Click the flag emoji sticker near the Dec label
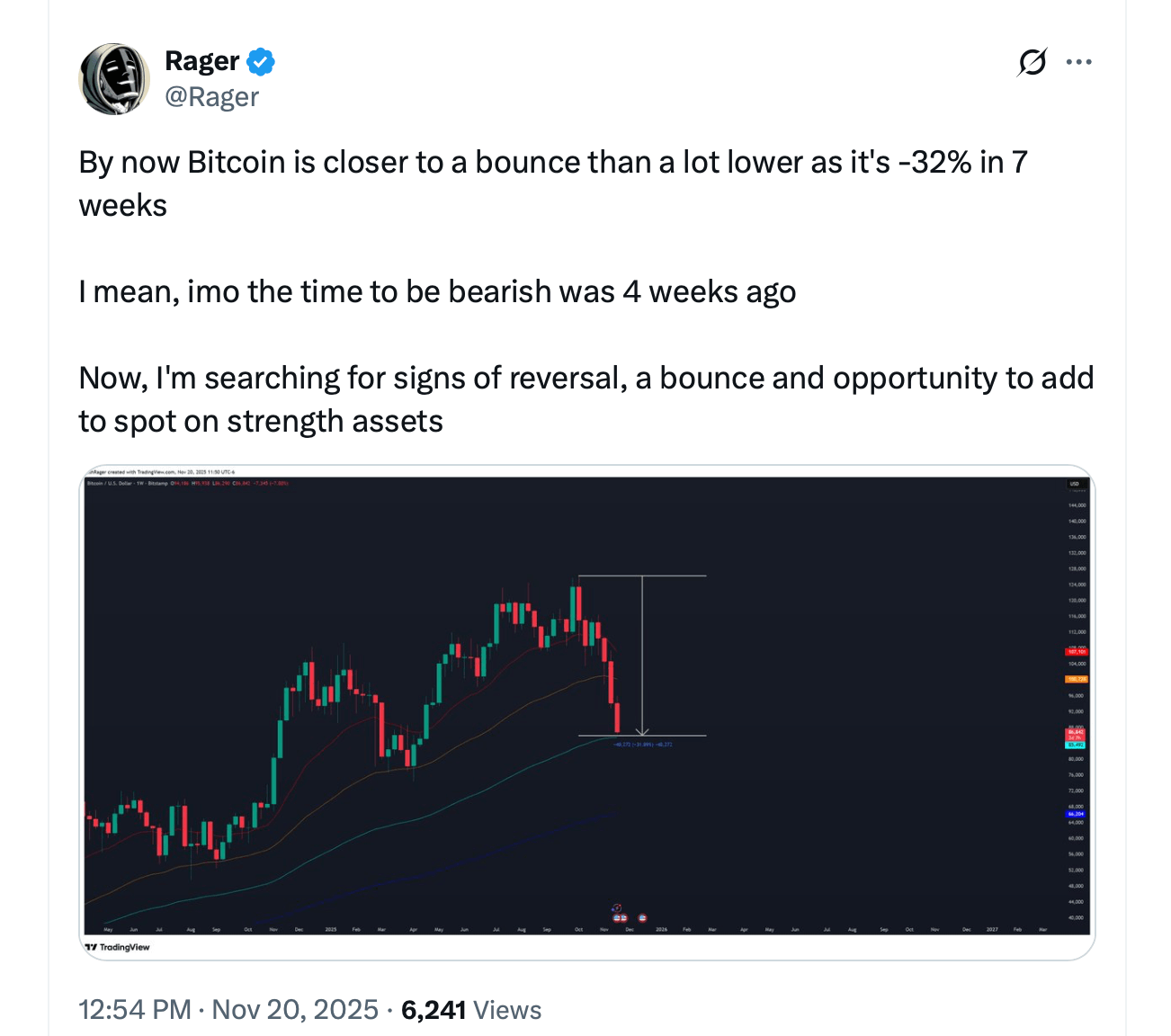 (x=642, y=917)
